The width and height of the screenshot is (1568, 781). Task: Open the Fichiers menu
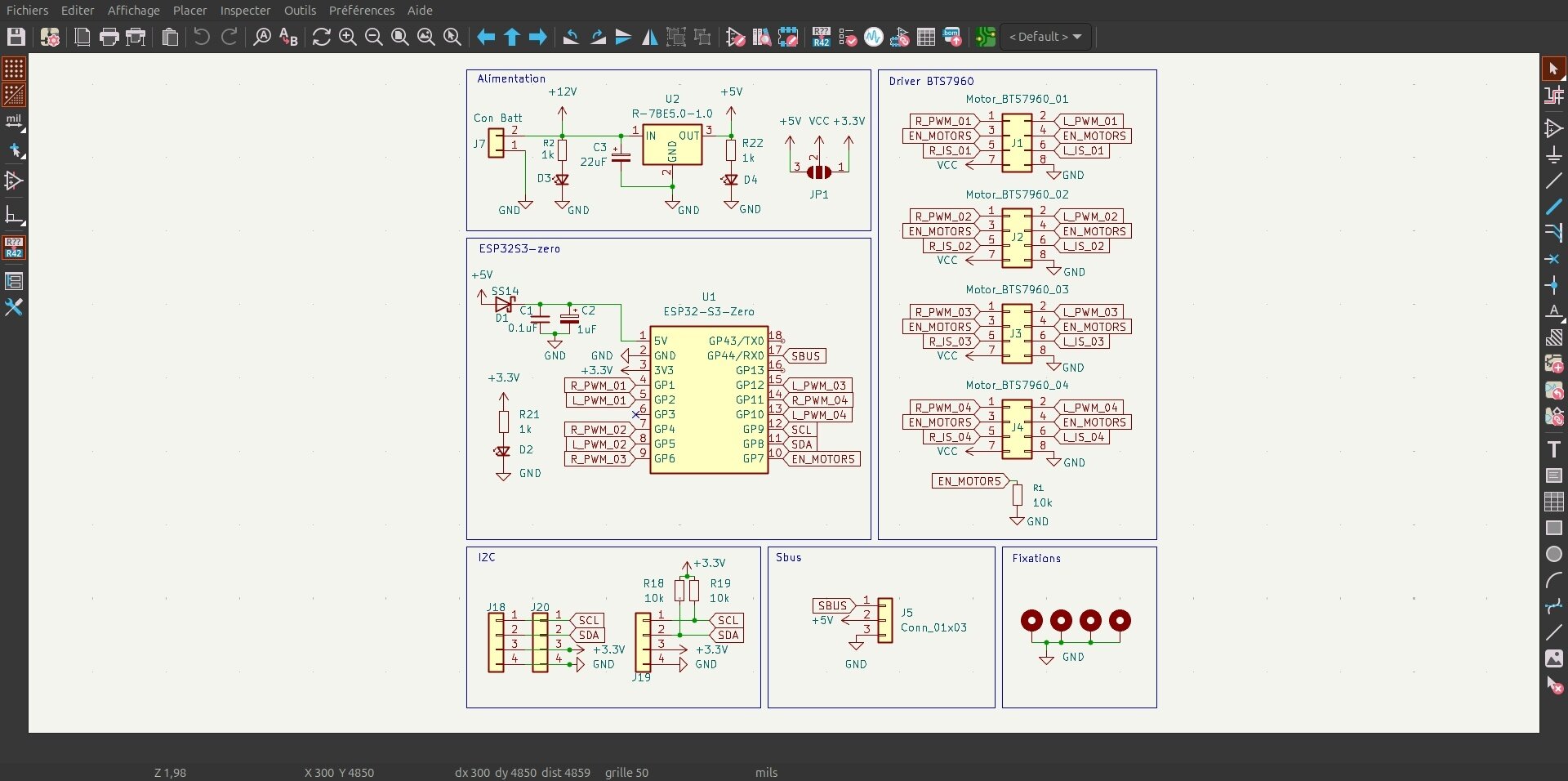[27, 11]
